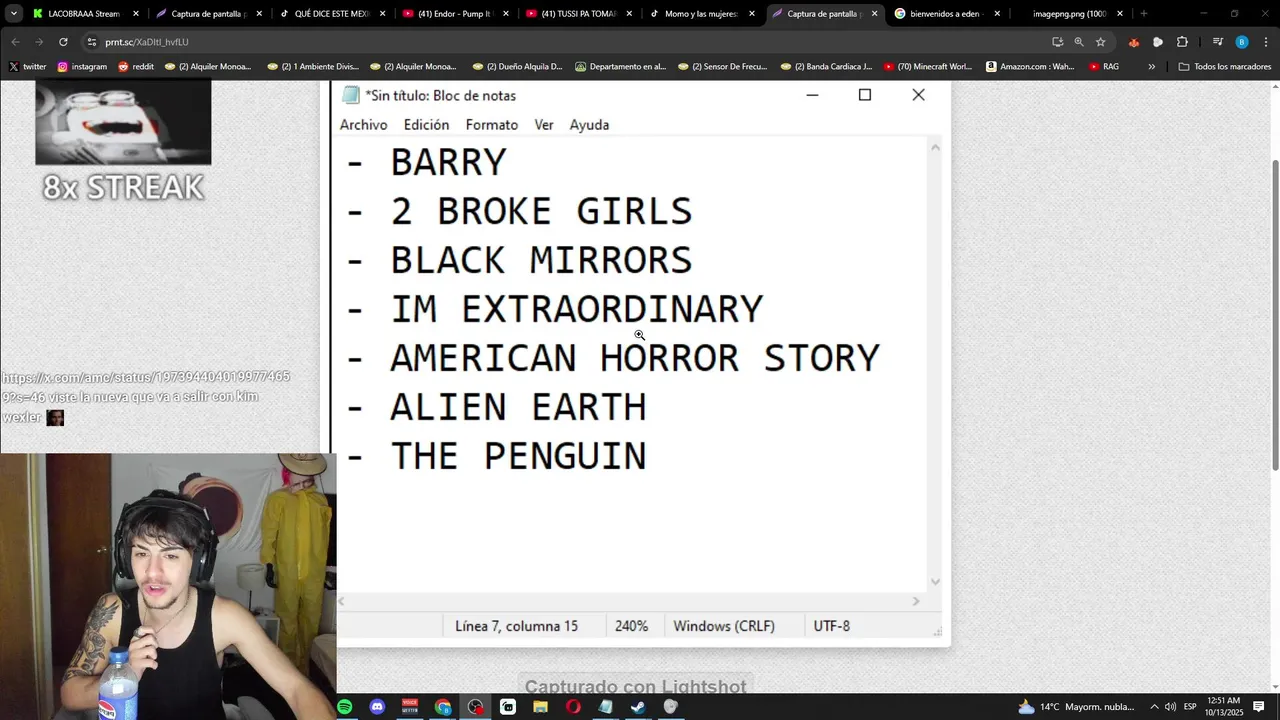The height and width of the screenshot is (720, 1280).
Task: Click the site info icon beside prnt.sc
Action: pos(92,42)
